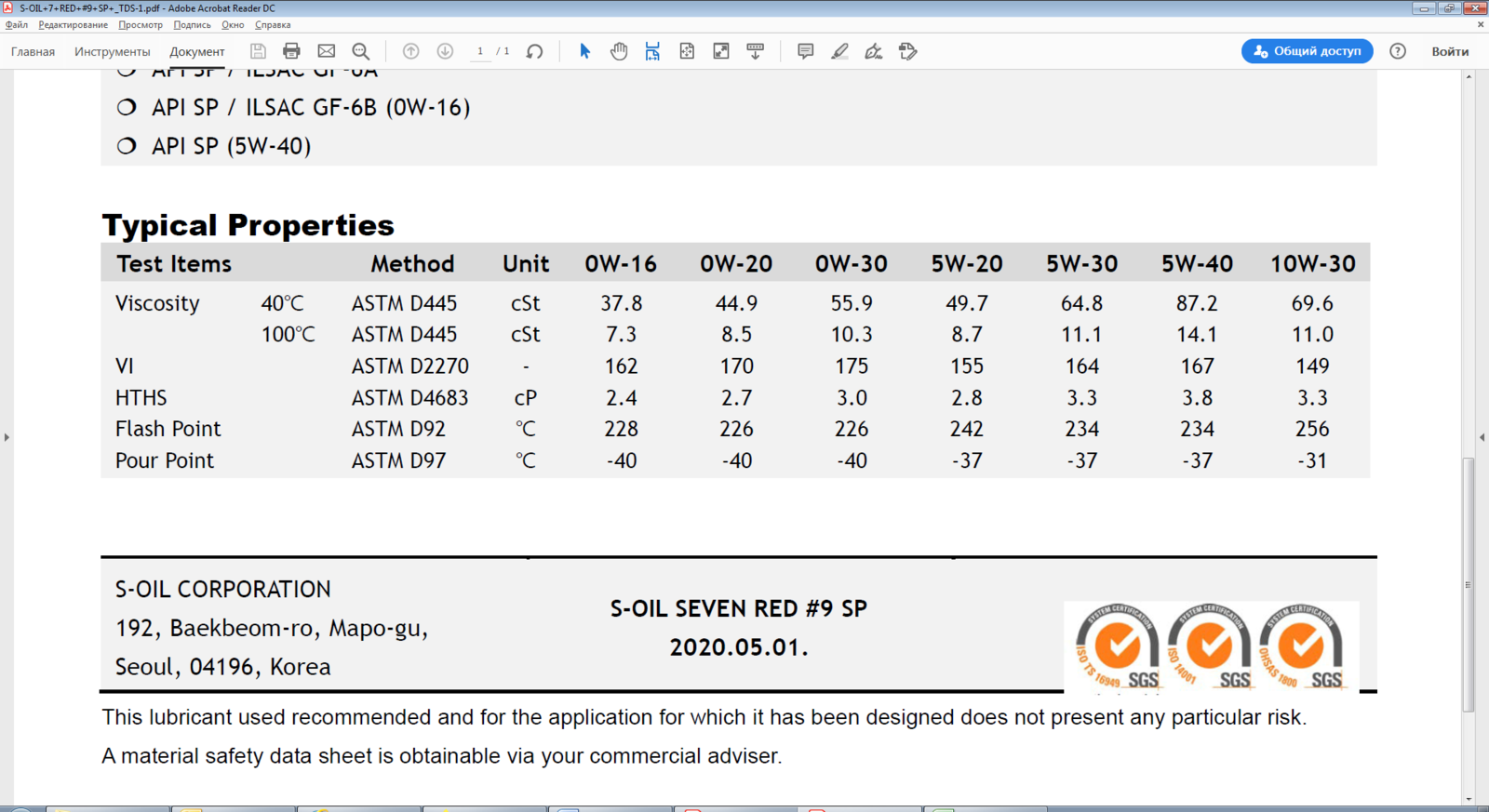Click the save file icon

coord(258,51)
